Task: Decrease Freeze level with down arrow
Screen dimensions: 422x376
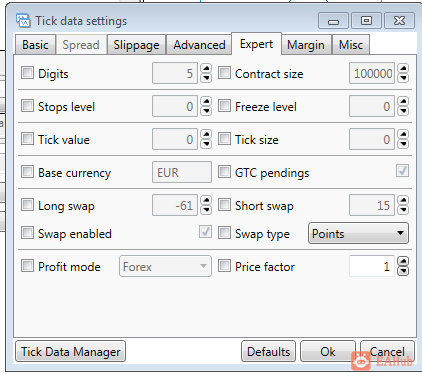Action: 403,111
